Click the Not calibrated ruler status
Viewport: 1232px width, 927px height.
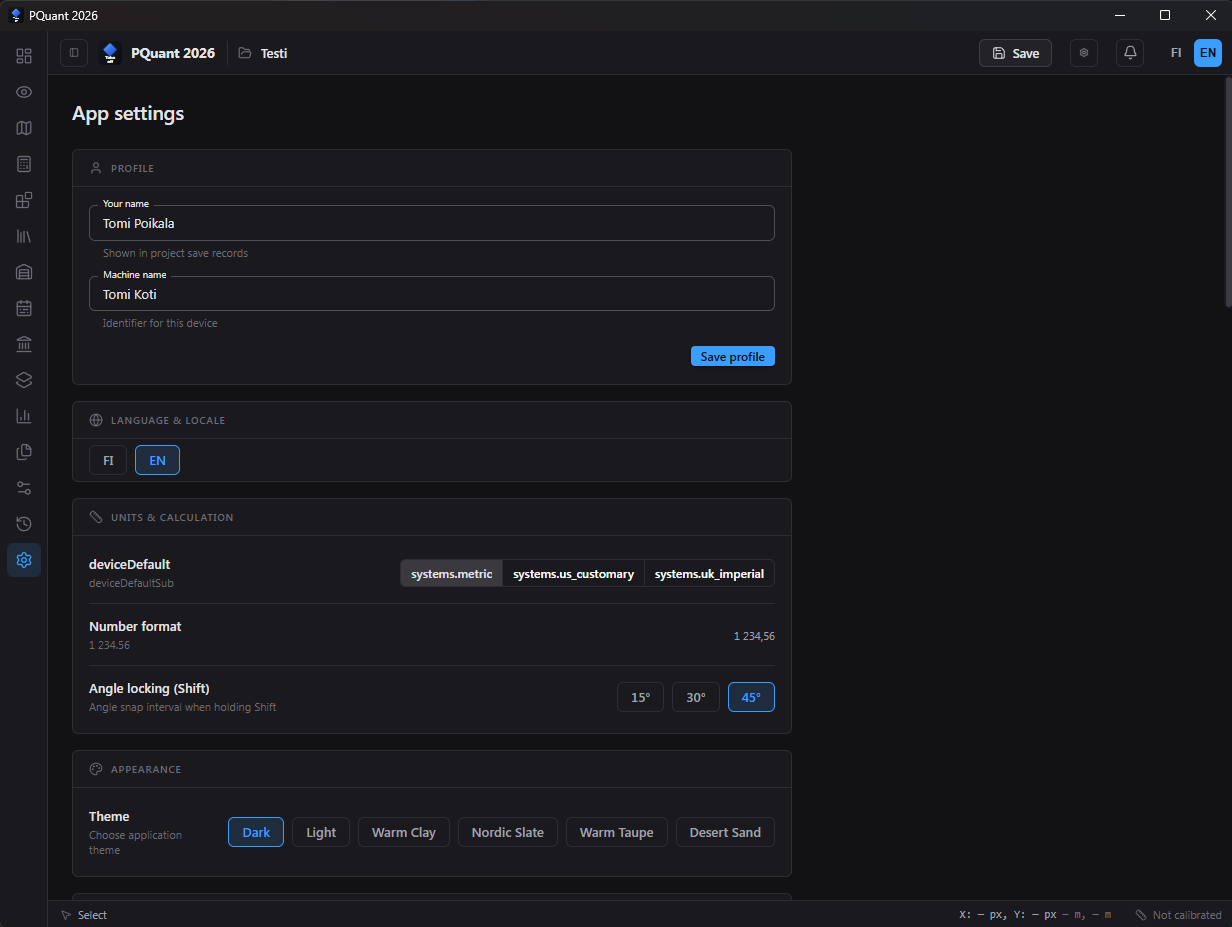(x=1178, y=915)
